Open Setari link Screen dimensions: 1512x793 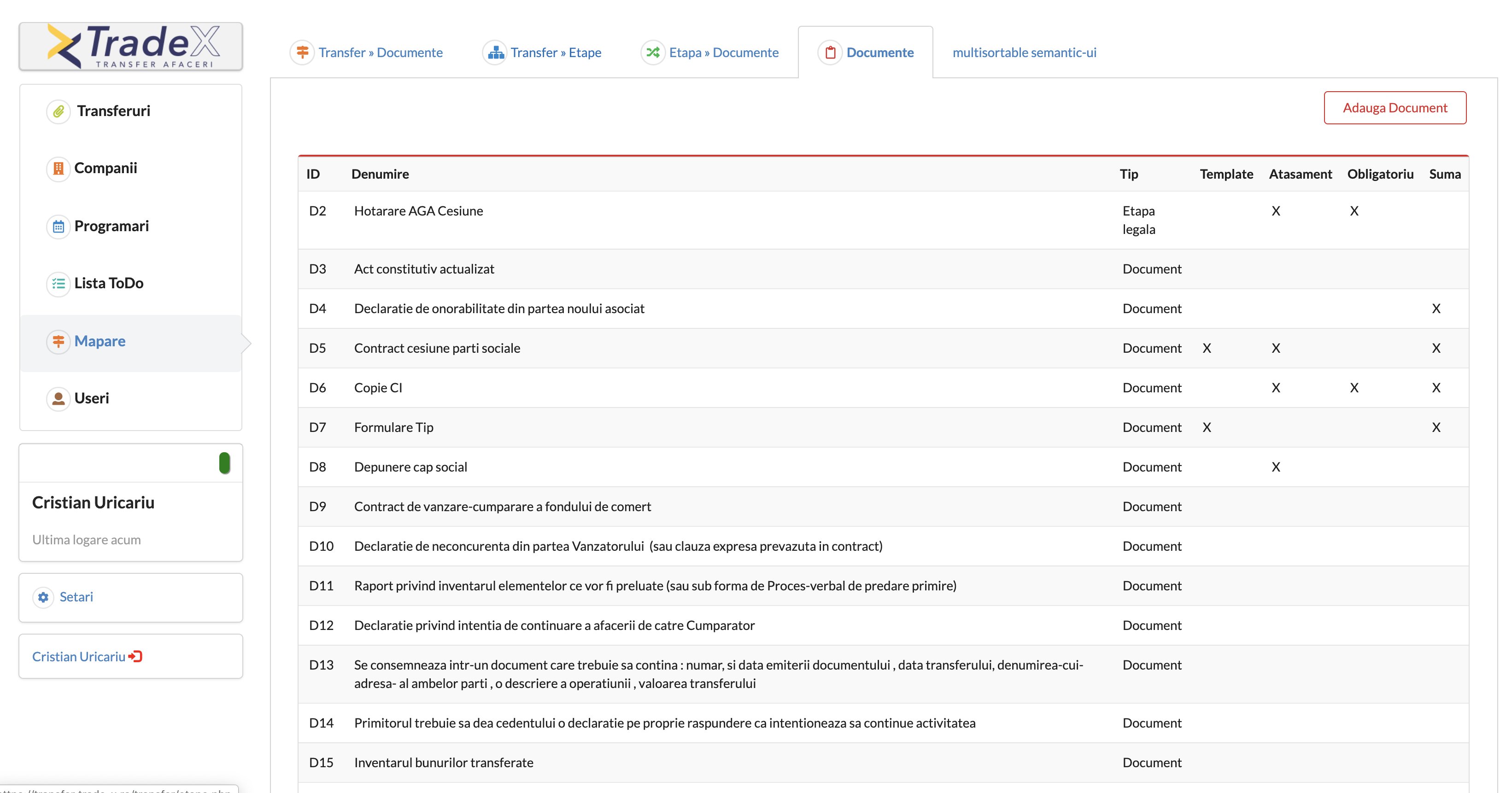point(76,597)
